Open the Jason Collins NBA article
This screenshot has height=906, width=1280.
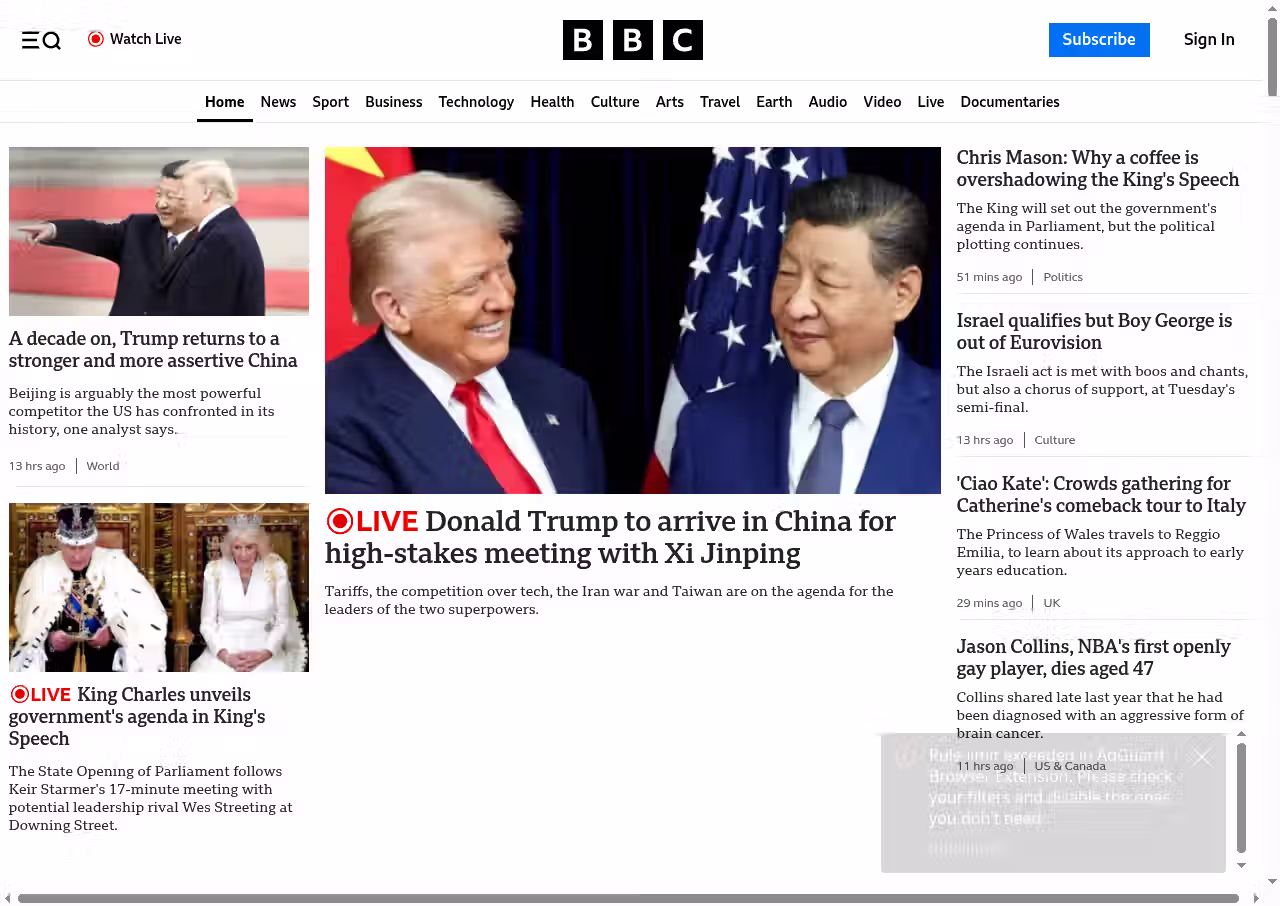[1093, 657]
